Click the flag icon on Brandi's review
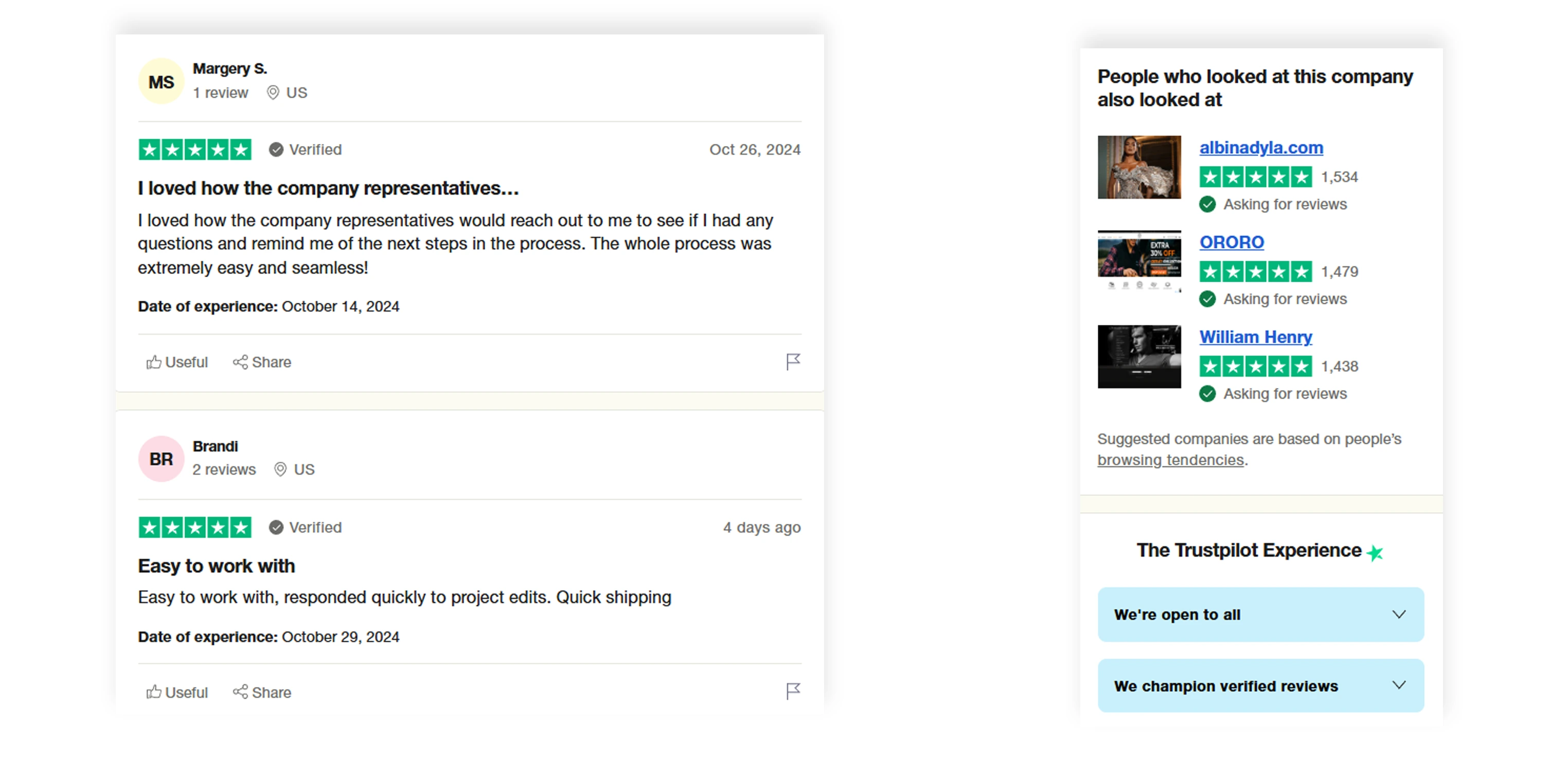The width and height of the screenshot is (1568, 781). [x=793, y=691]
